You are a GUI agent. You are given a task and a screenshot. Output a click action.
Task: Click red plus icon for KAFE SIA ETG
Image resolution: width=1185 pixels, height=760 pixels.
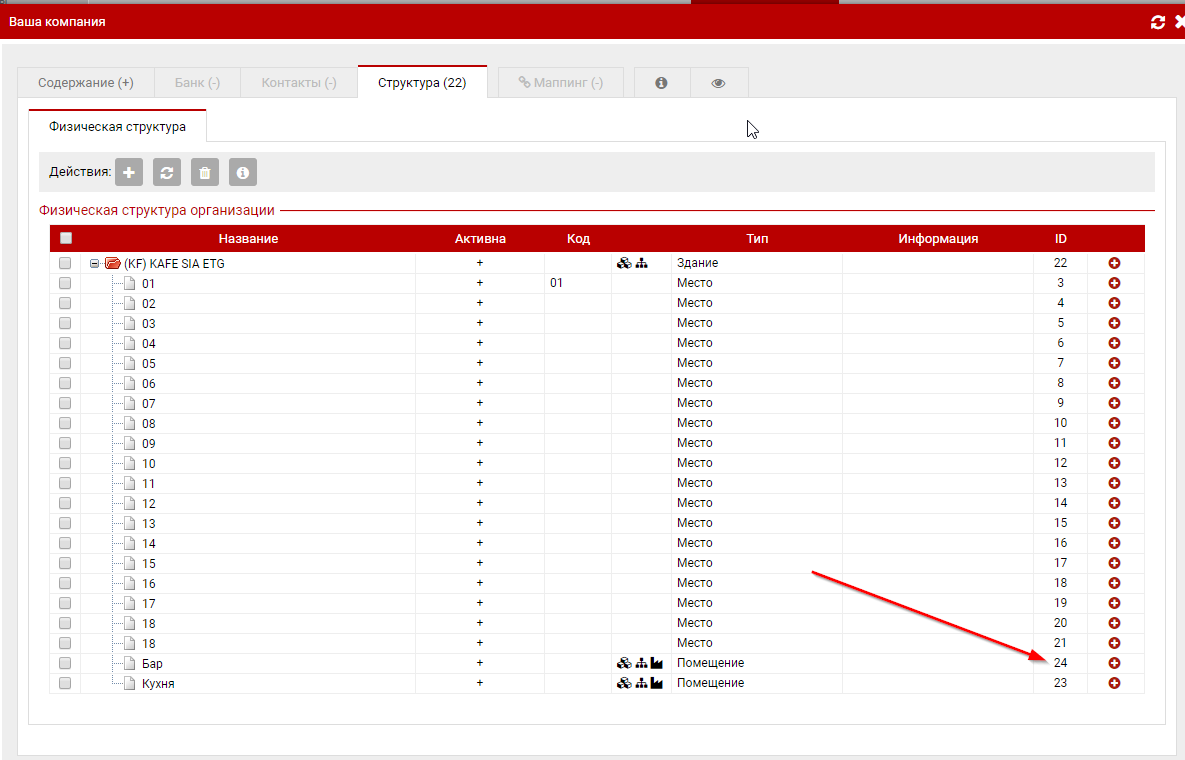click(1114, 263)
